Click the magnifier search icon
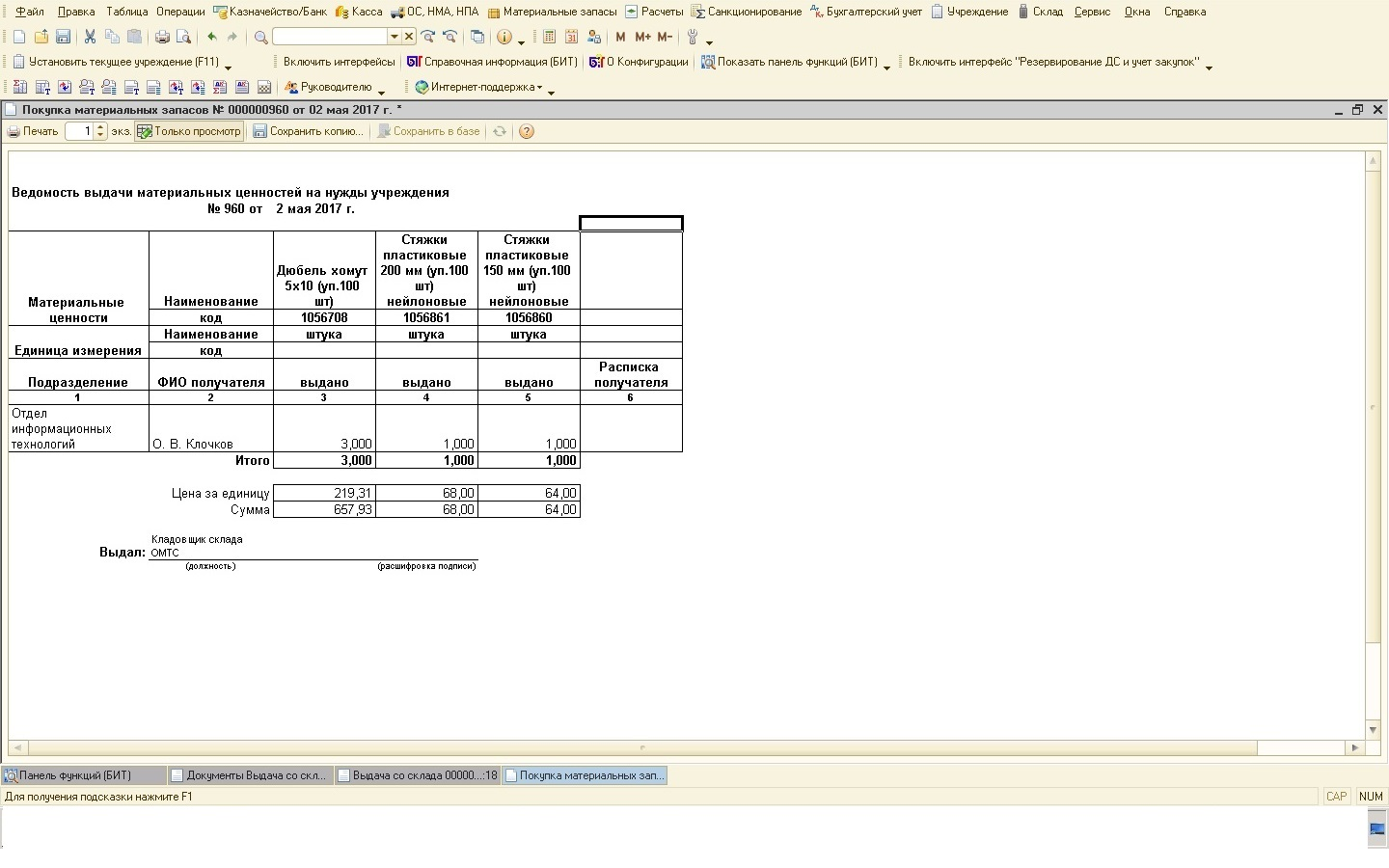Screen dimensions: 1389x868 pos(260,37)
